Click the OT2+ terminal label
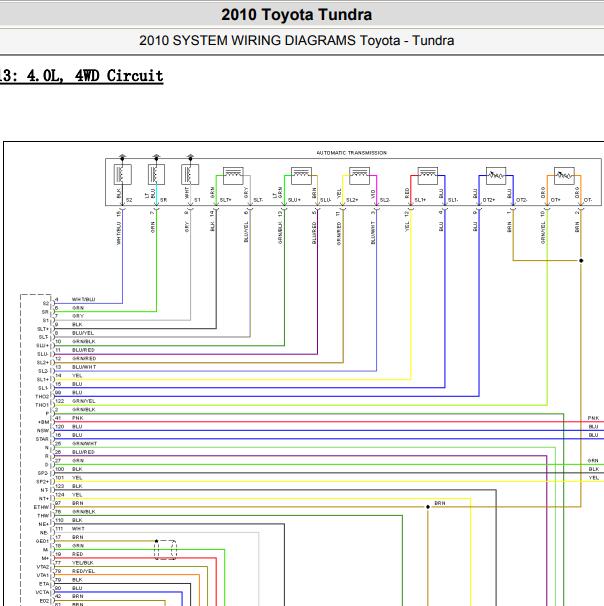 489,200
